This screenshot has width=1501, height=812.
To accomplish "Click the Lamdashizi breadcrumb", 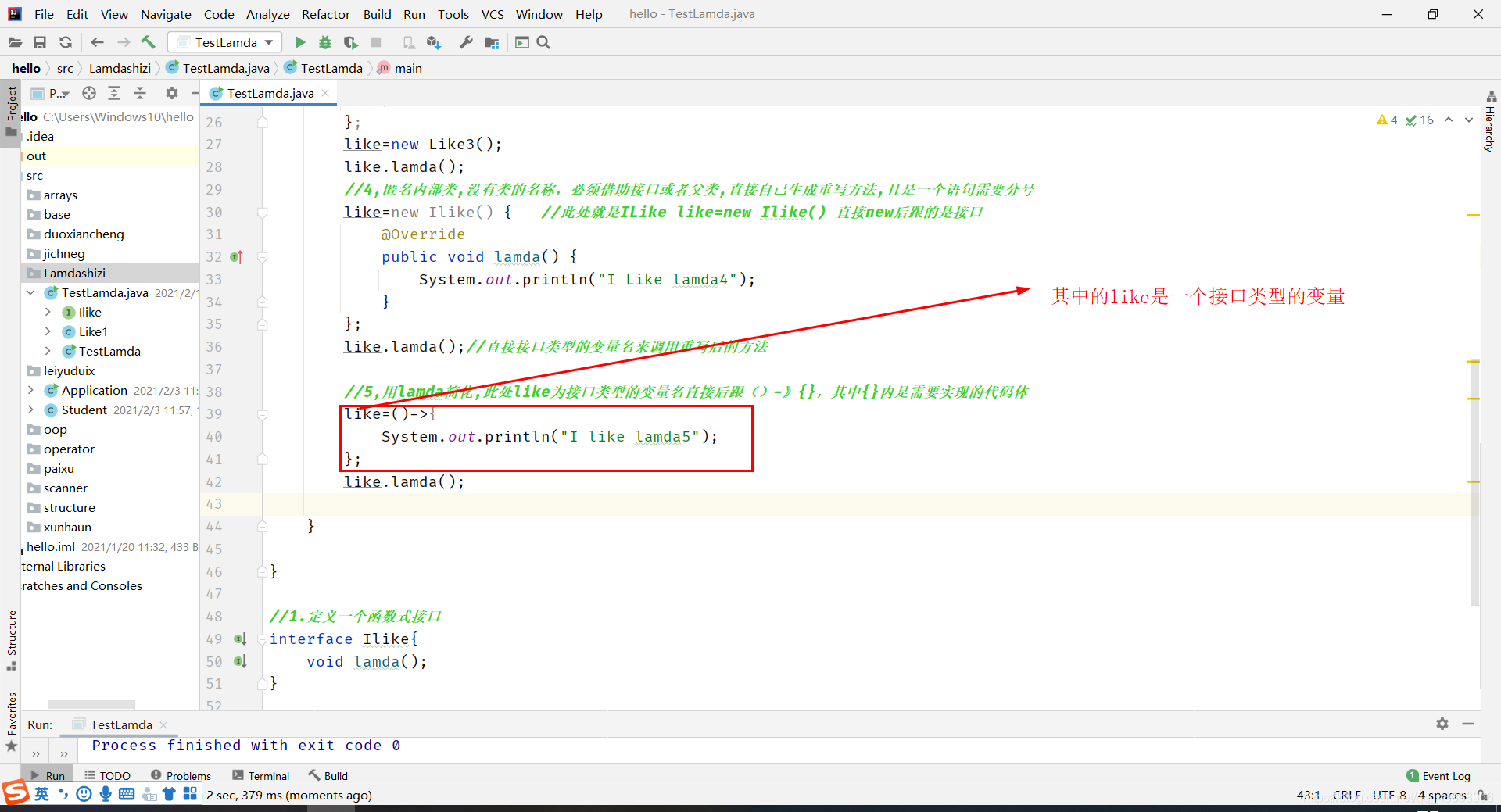I will [x=120, y=68].
